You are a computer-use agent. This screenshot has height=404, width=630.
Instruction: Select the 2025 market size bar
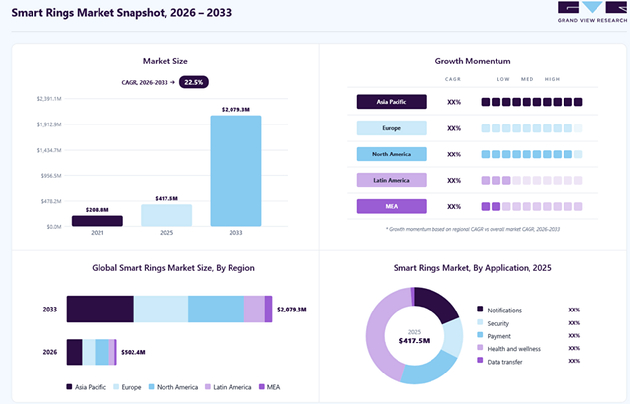pyautogui.click(x=166, y=215)
